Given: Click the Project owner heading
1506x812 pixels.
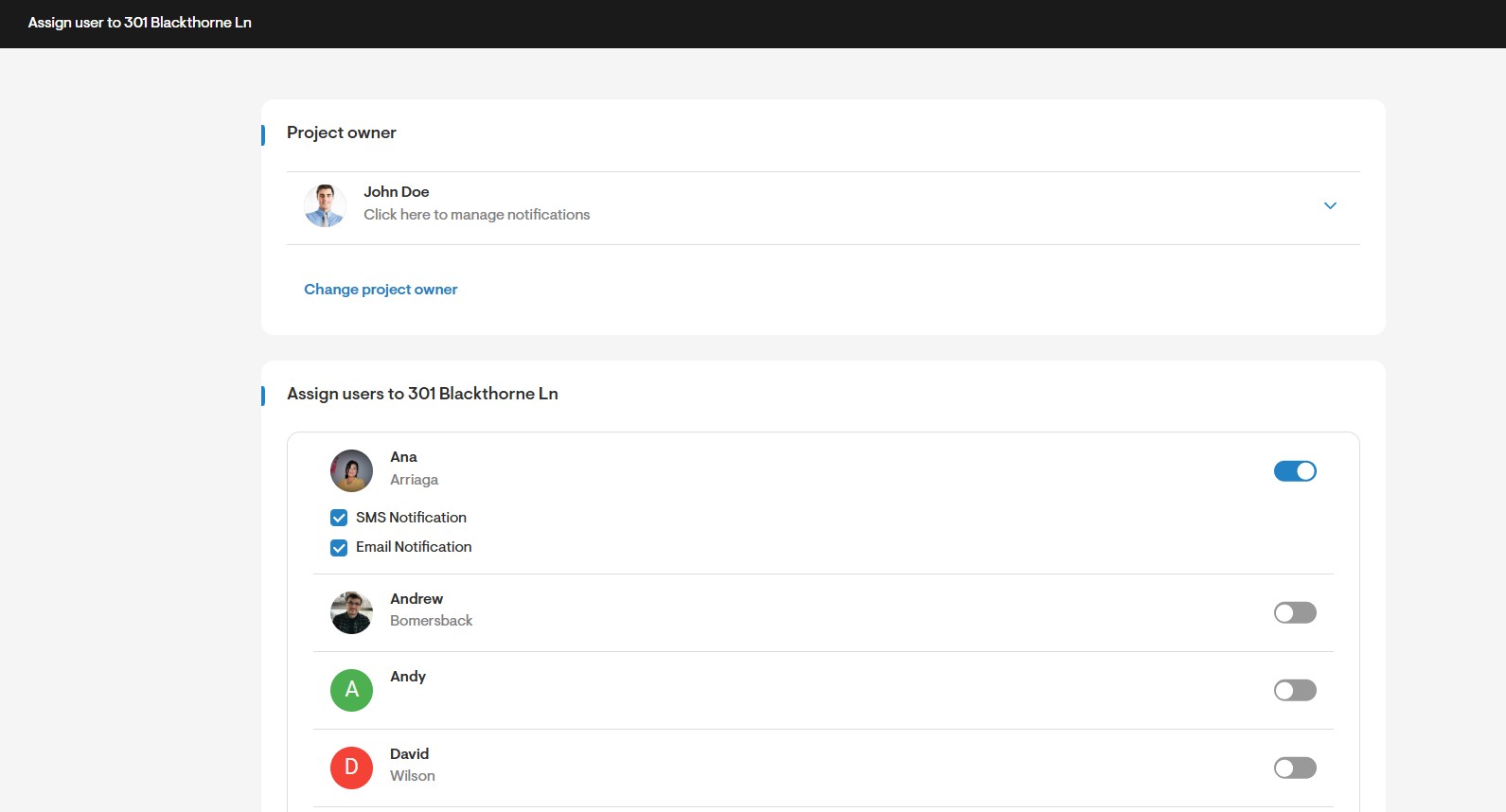Looking at the screenshot, I should tap(342, 132).
